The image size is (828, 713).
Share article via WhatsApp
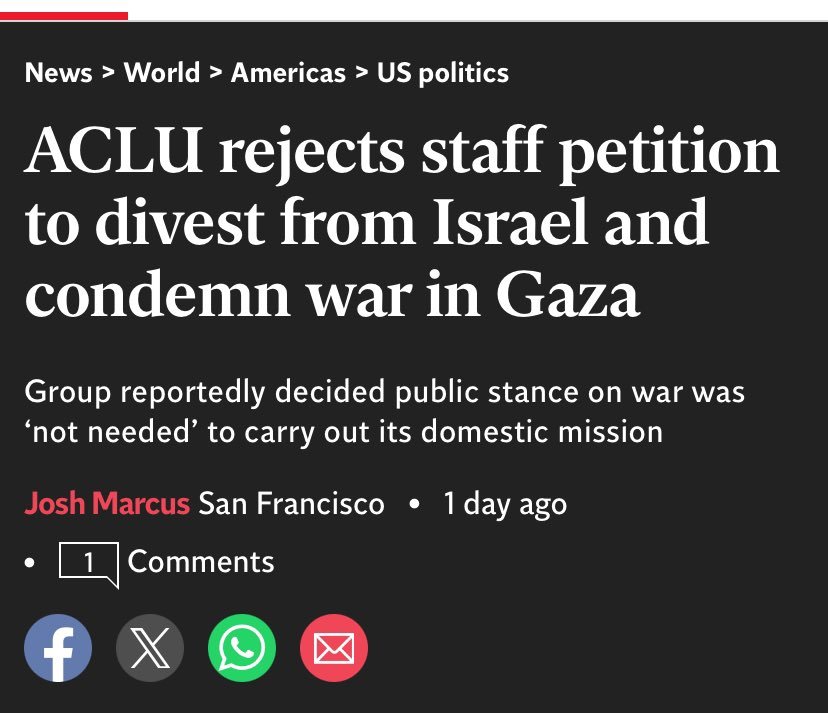coord(242,648)
